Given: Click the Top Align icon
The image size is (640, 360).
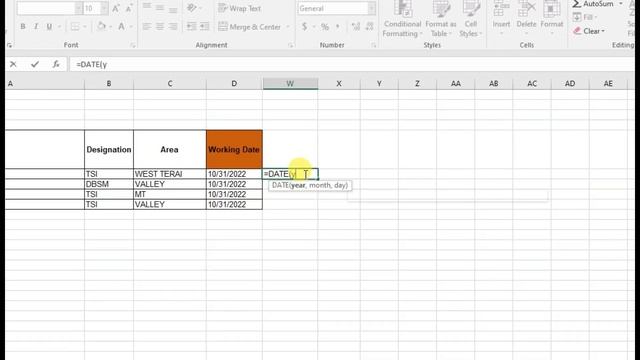Looking at the screenshot, I should tap(147, 7).
